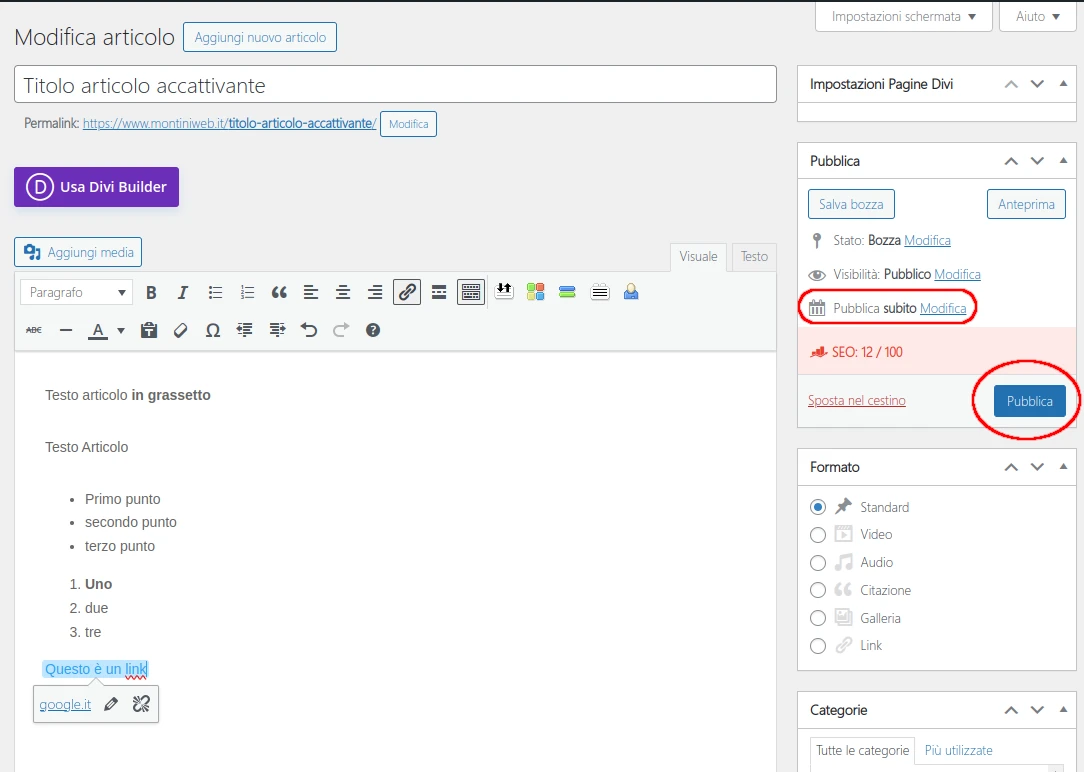Select the Citazione format option

click(818, 590)
